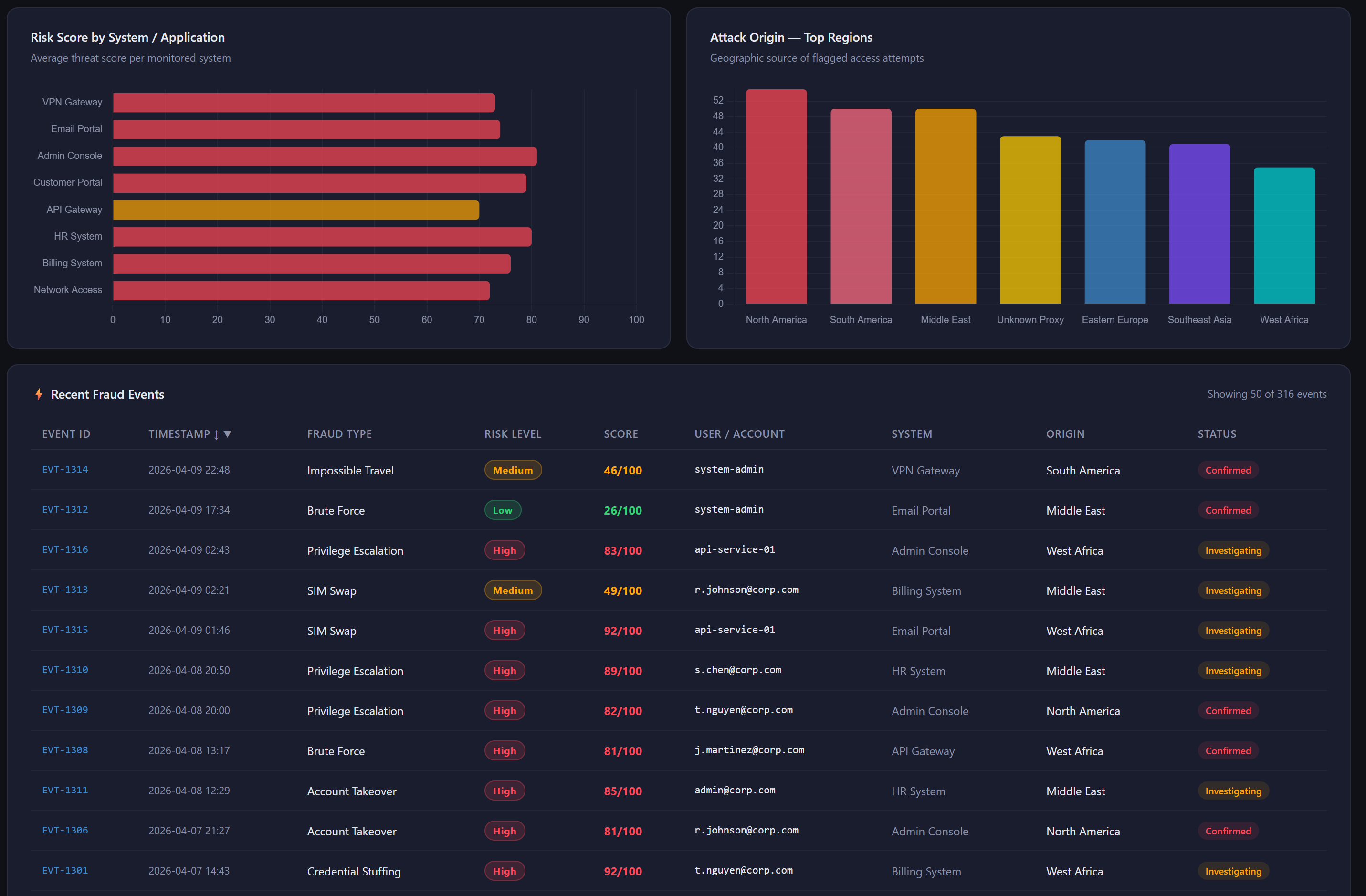Click the Risk Level column header

pyautogui.click(x=513, y=434)
